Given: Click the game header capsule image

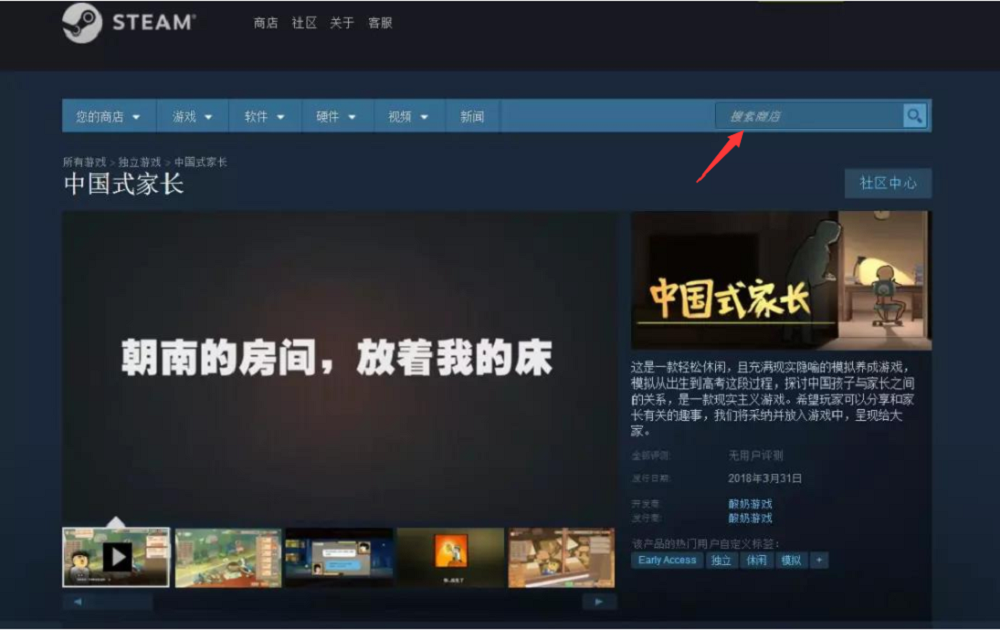Looking at the screenshot, I should 781,281.
